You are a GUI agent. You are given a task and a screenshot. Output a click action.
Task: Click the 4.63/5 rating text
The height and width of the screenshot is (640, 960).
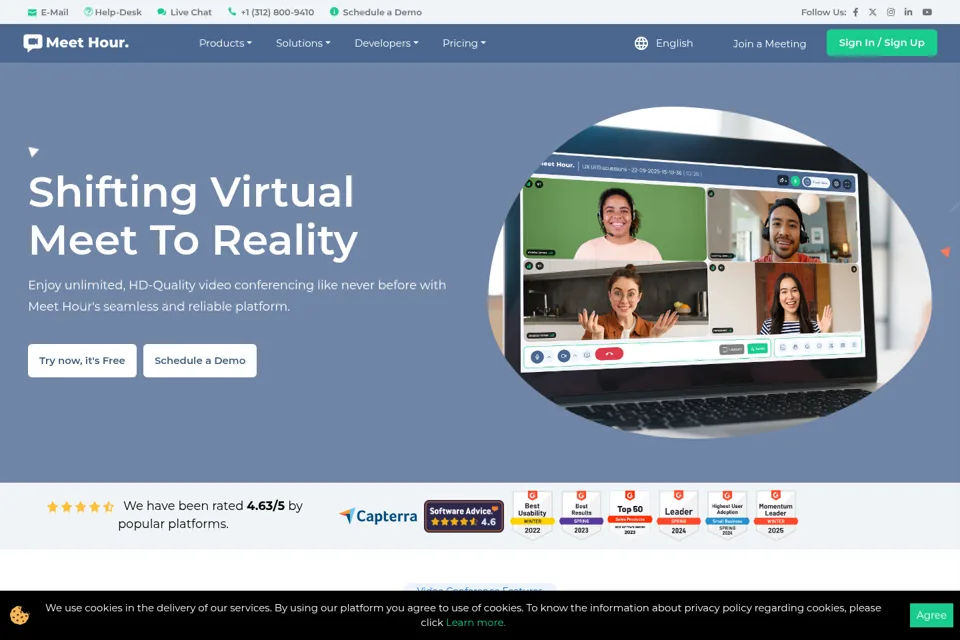point(266,506)
